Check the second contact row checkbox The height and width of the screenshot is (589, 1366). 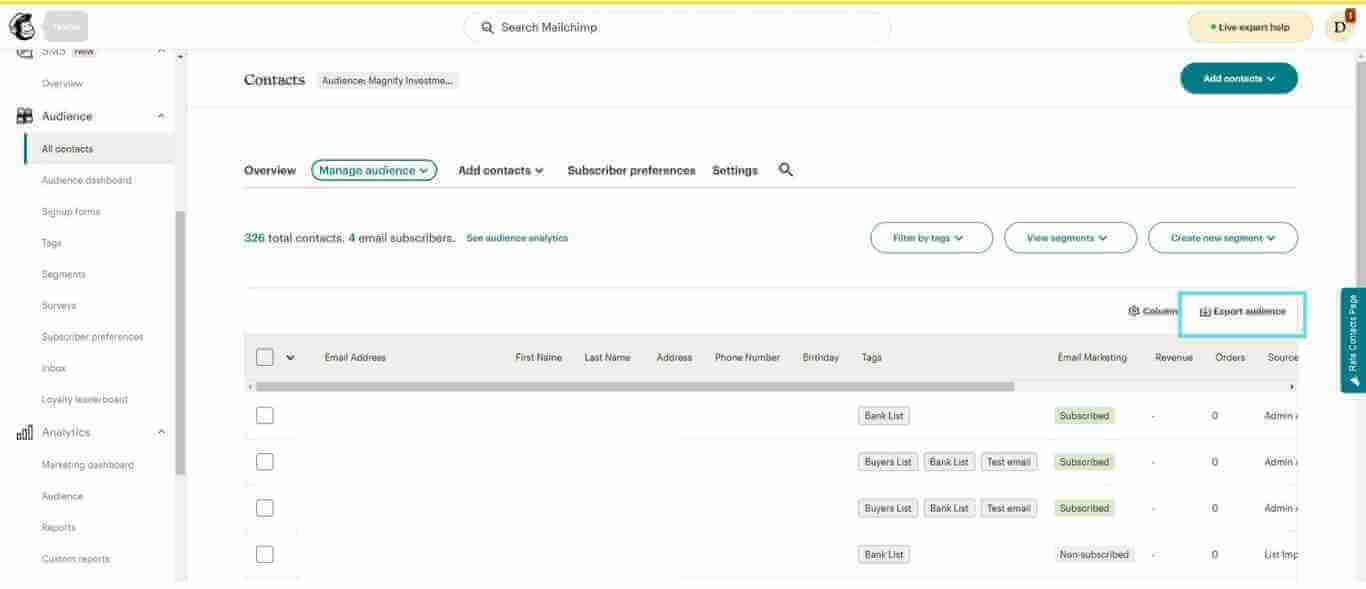(x=265, y=462)
